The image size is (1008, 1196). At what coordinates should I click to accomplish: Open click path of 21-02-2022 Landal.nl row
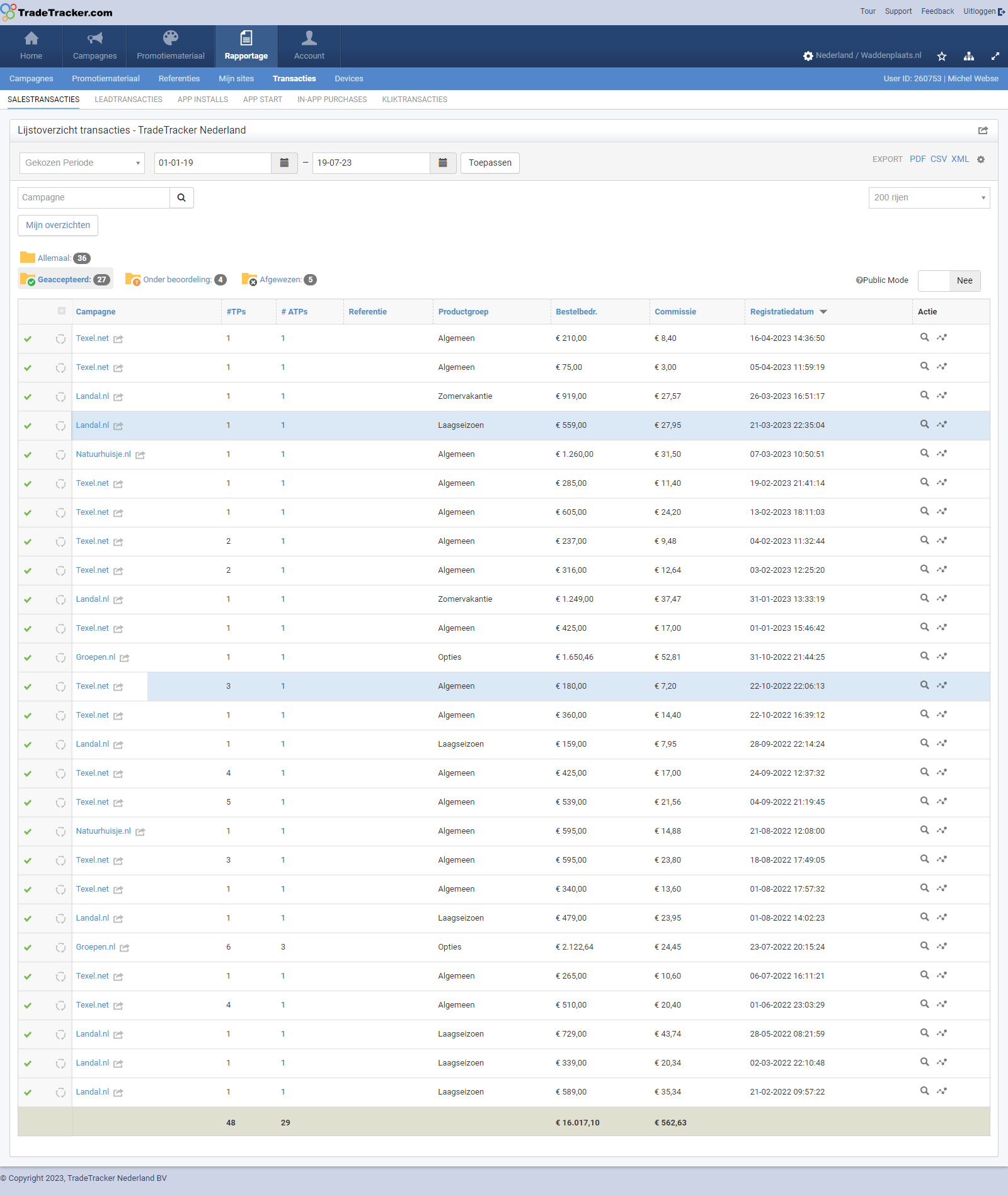coord(942,1091)
